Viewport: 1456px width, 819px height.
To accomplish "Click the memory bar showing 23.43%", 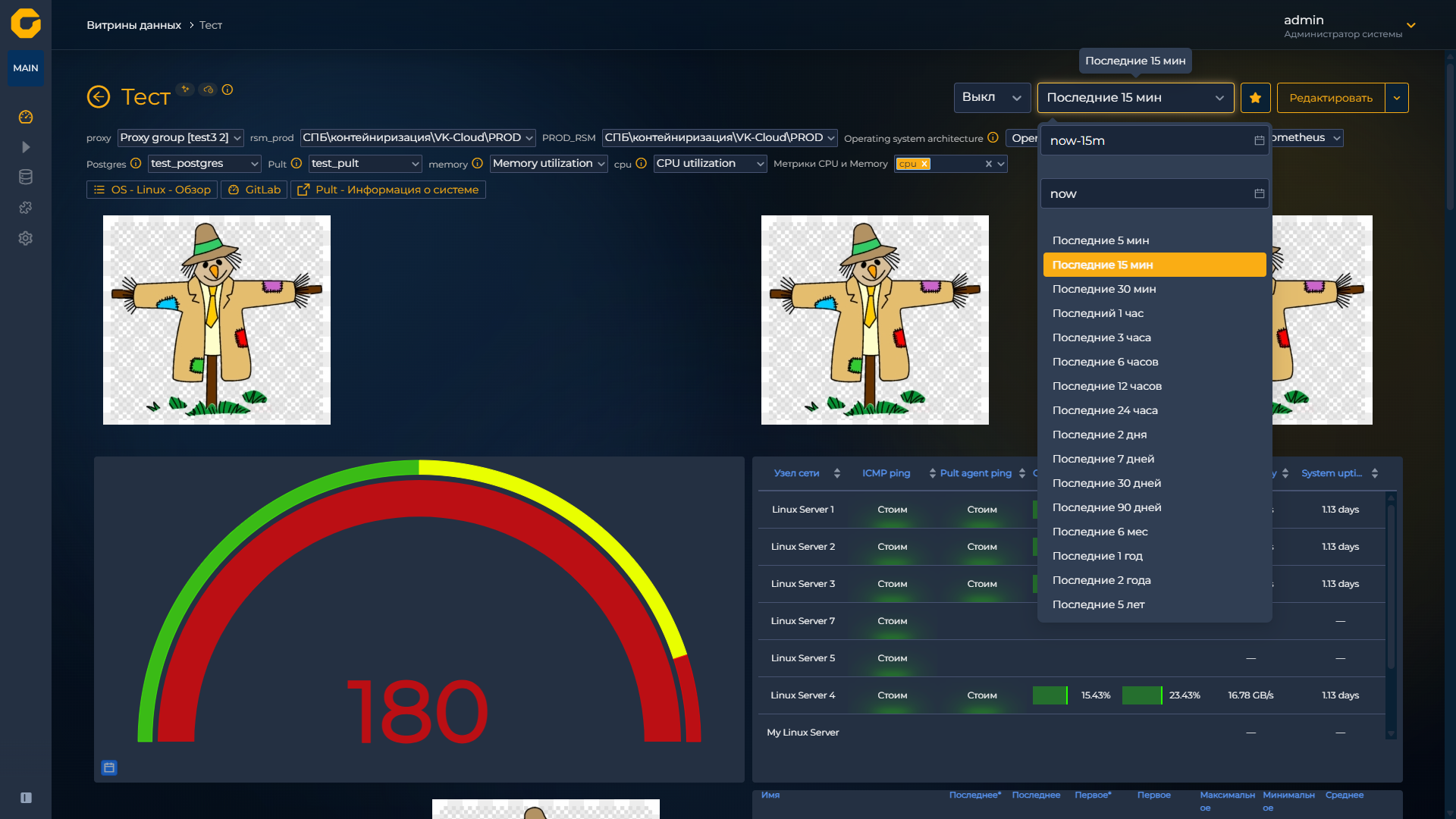I will pos(1142,695).
